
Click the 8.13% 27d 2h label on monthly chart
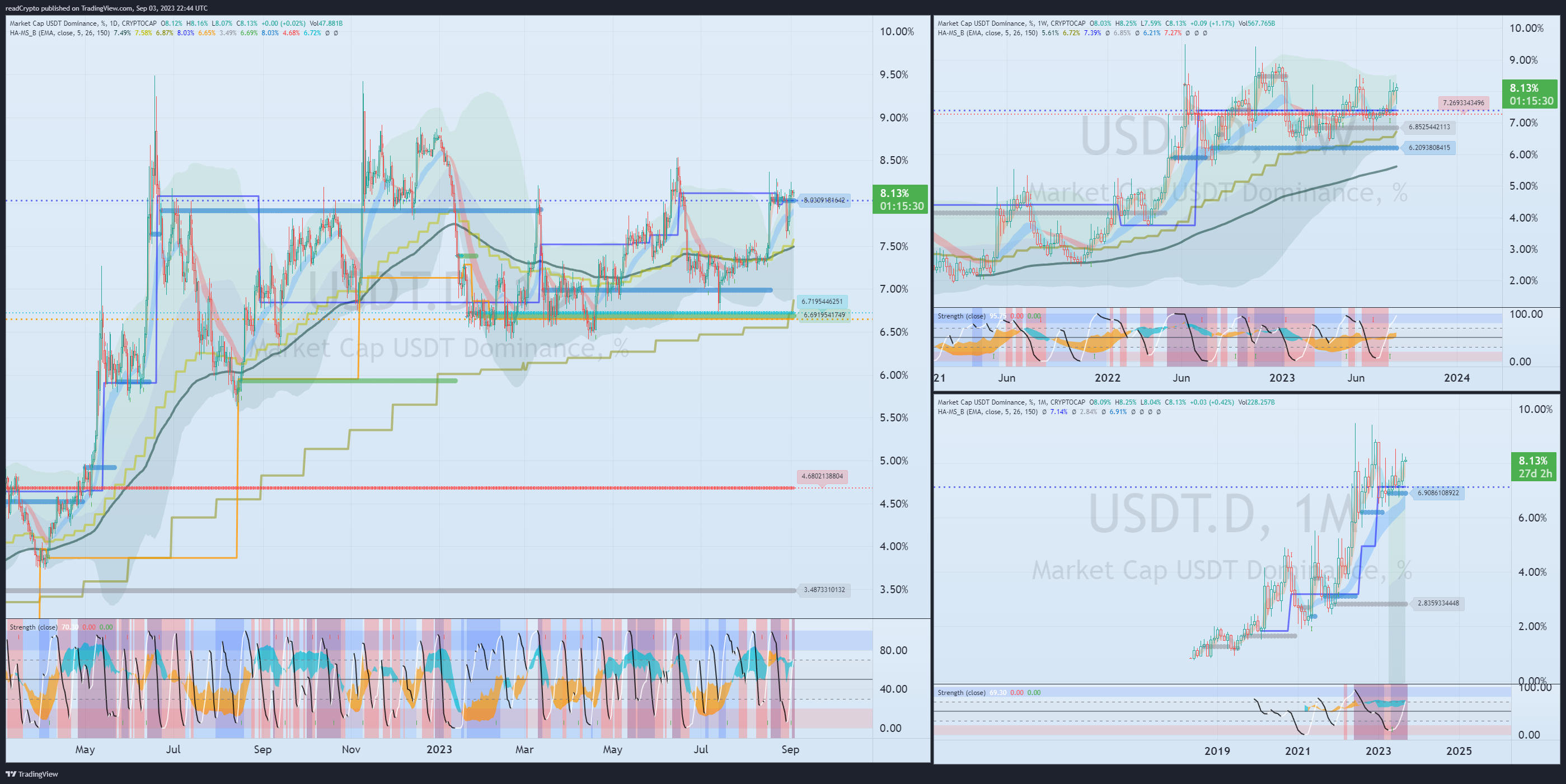pos(1535,467)
